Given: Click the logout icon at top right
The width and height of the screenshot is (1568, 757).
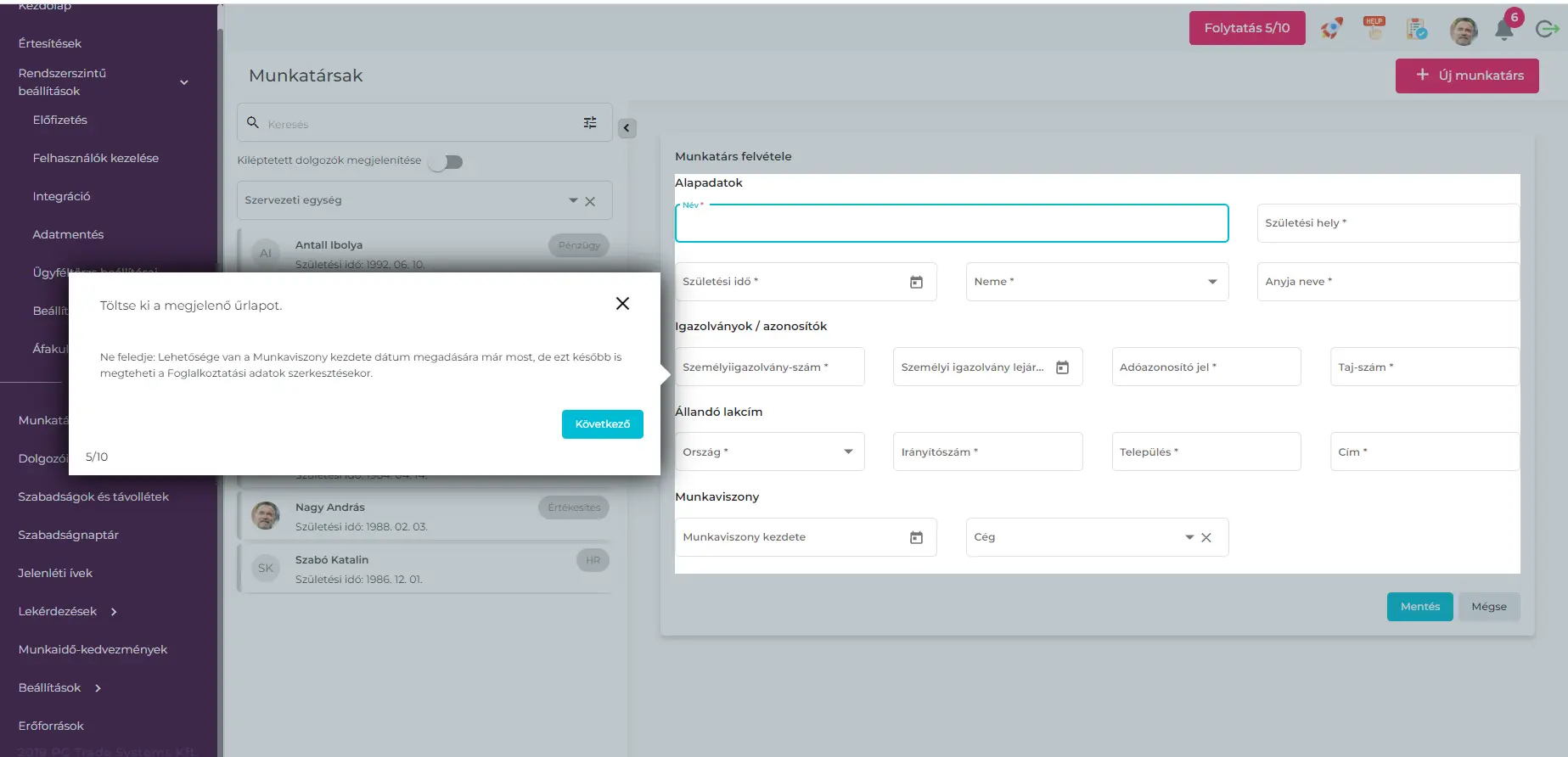Looking at the screenshot, I should click(x=1547, y=29).
